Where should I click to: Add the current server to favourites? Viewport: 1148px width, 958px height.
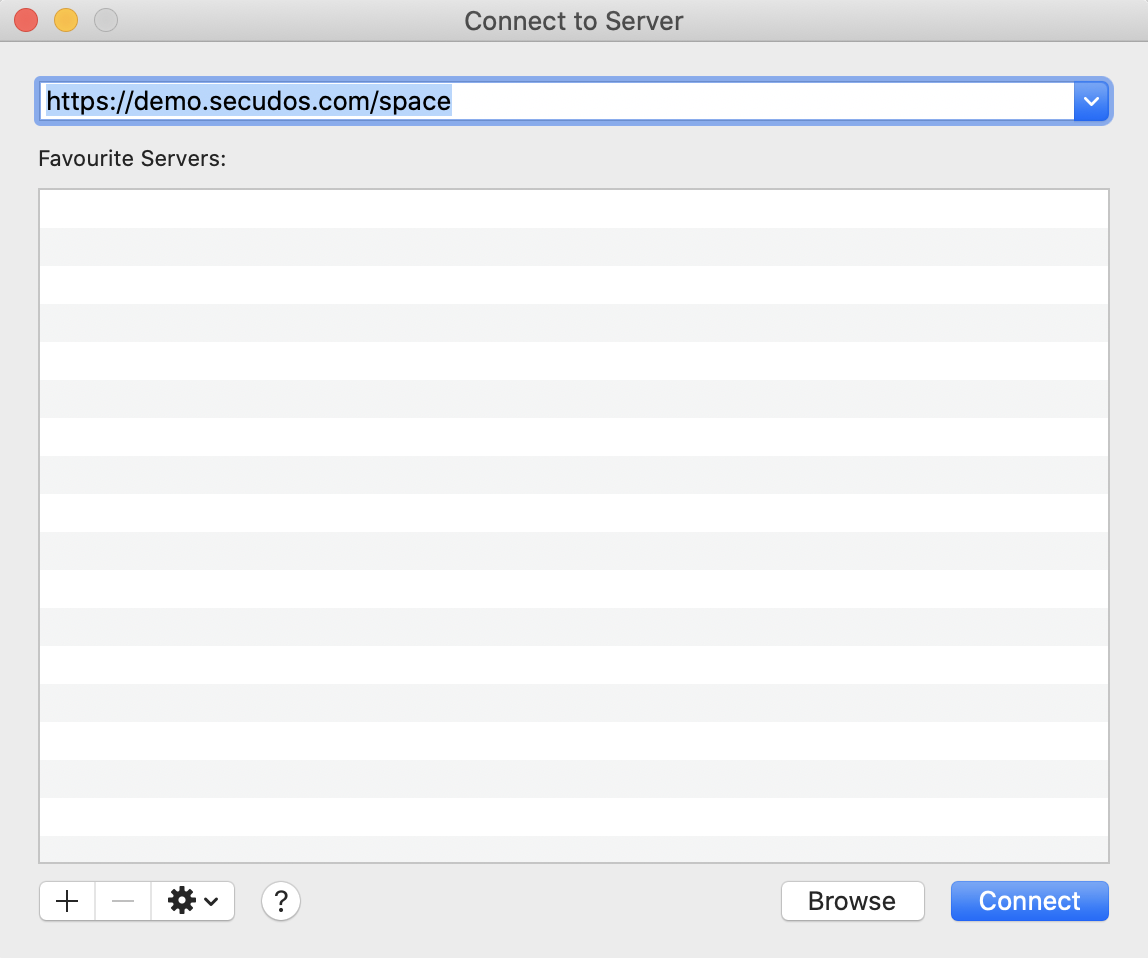(x=66, y=901)
